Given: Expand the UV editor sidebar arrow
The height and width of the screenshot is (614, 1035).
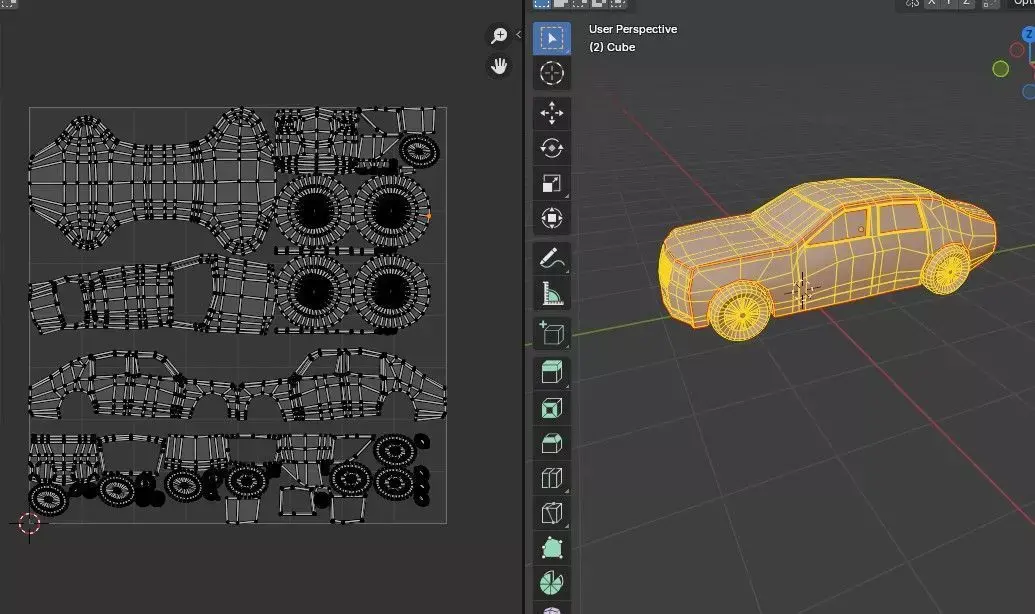Looking at the screenshot, I should coord(518,34).
